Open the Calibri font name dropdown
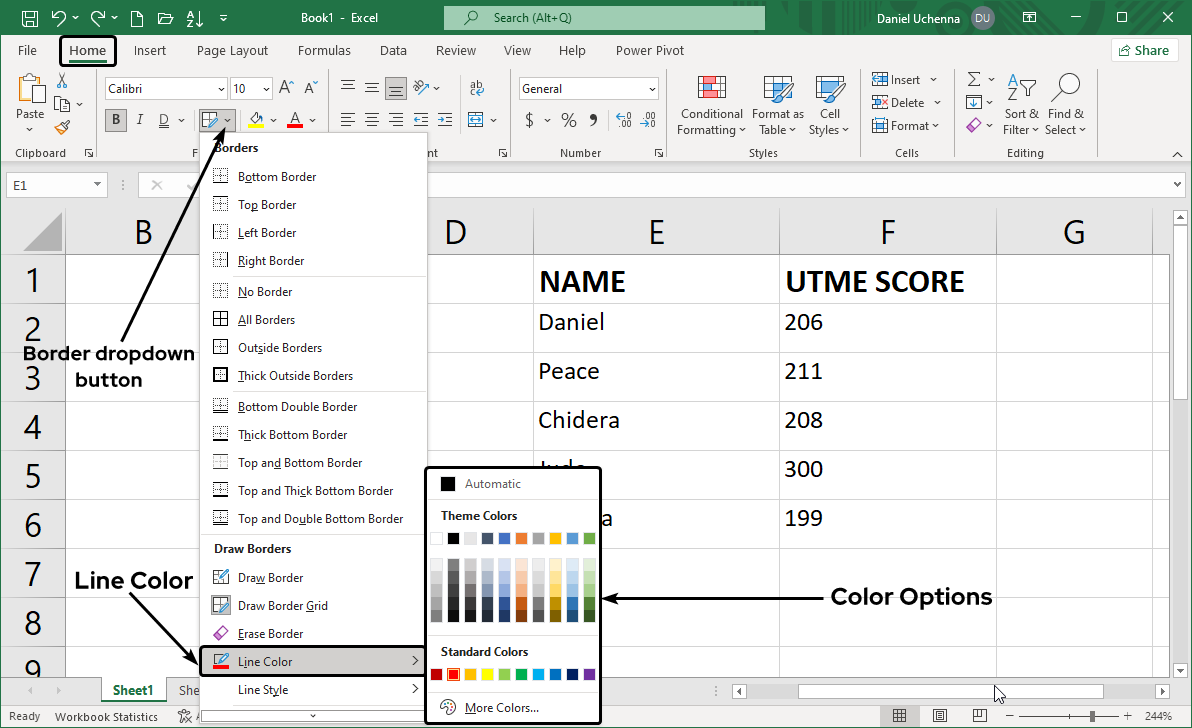The image size is (1192, 728). pyautogui.click(x=166, y=89)
